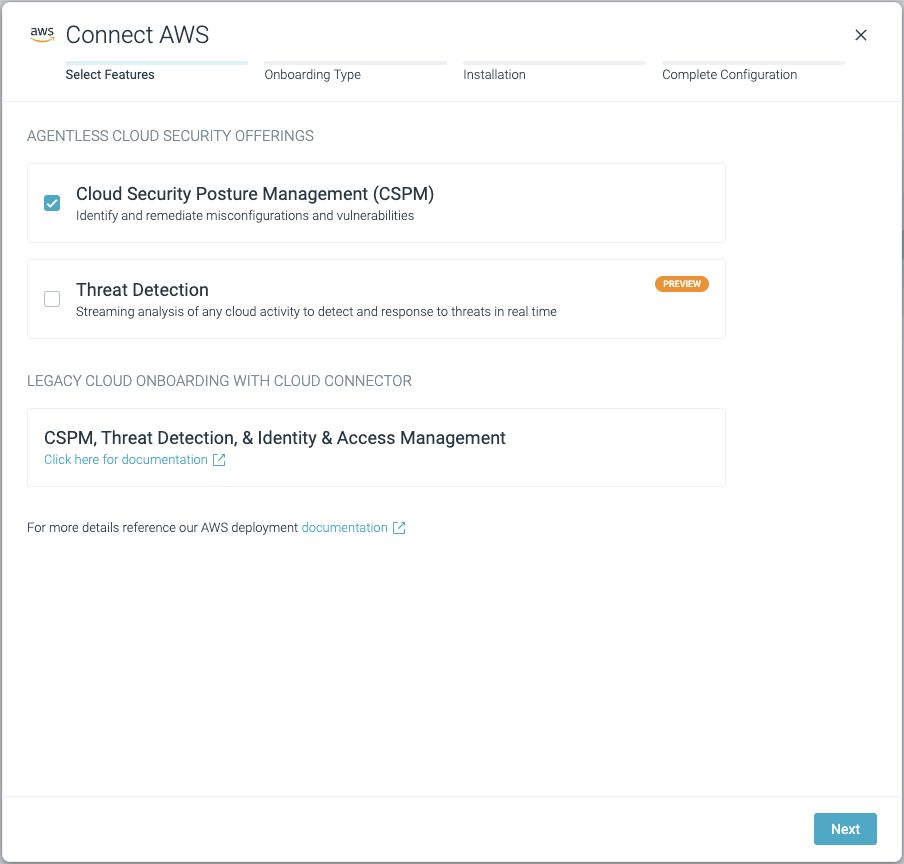The height and width of the screenshot is (864, 904).
Task: Click the Threat Detection title
Action: 142,289
